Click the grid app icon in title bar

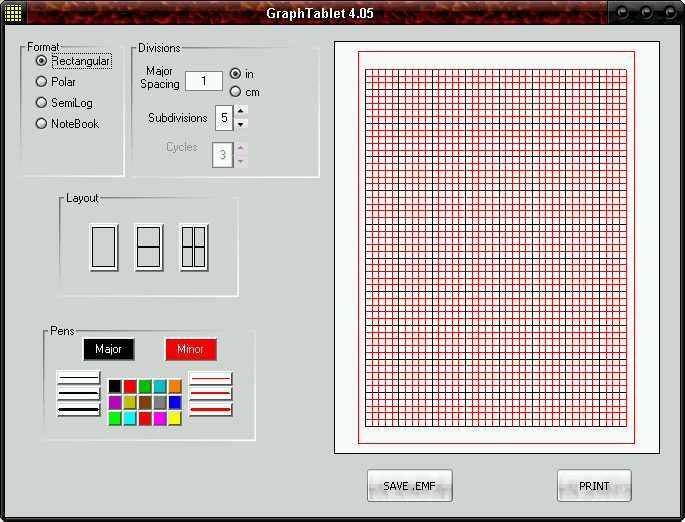point(13,13)
